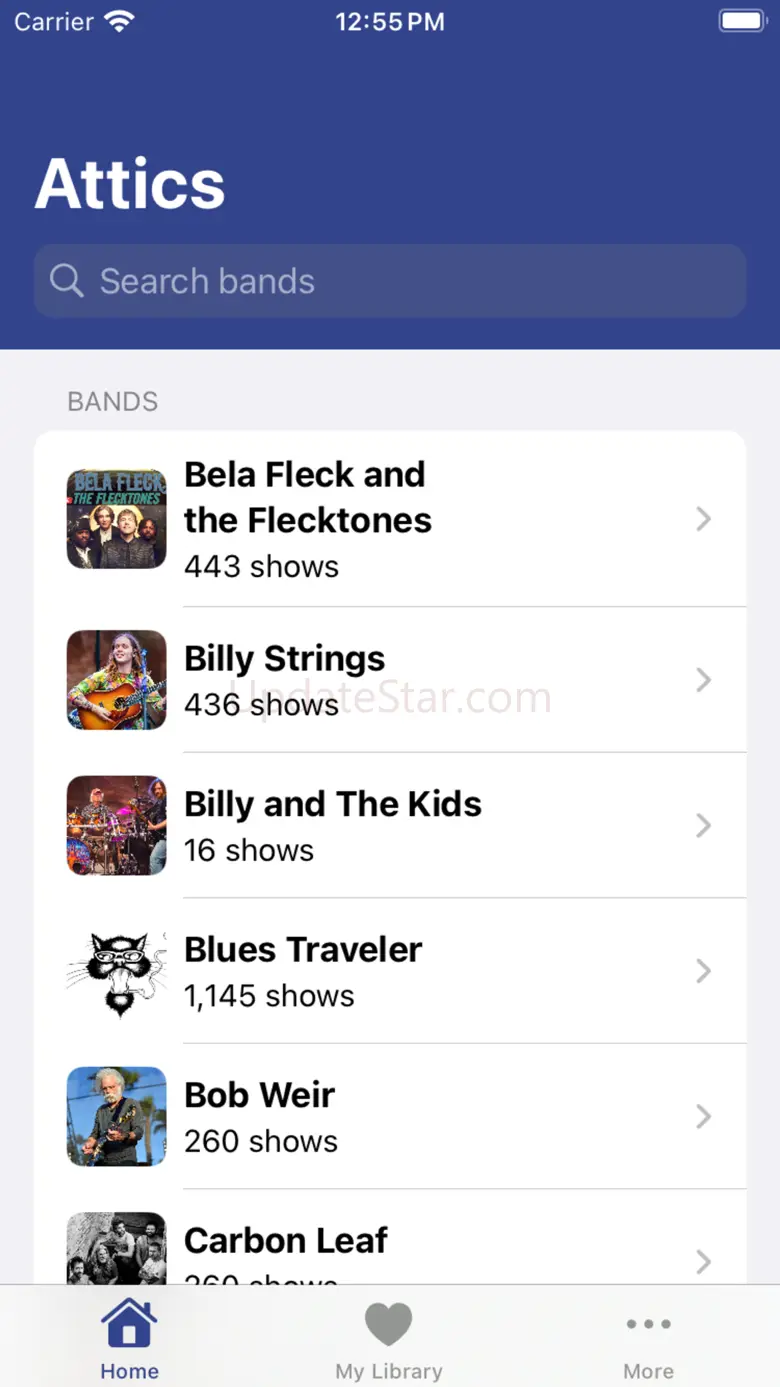Tap the battery indicator icon
The image size is (780, 1387).
coord(742,21)
